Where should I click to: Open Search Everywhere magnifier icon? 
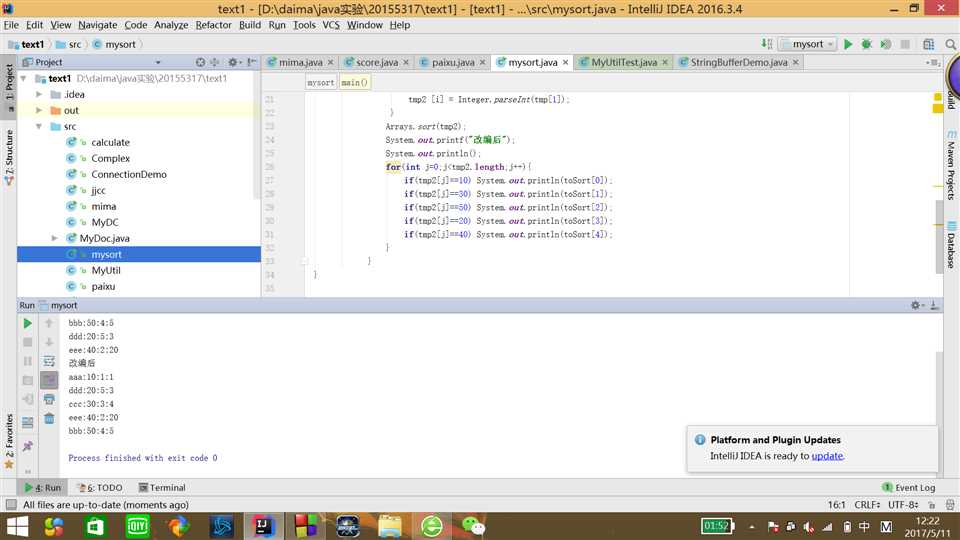click(950, 44)
